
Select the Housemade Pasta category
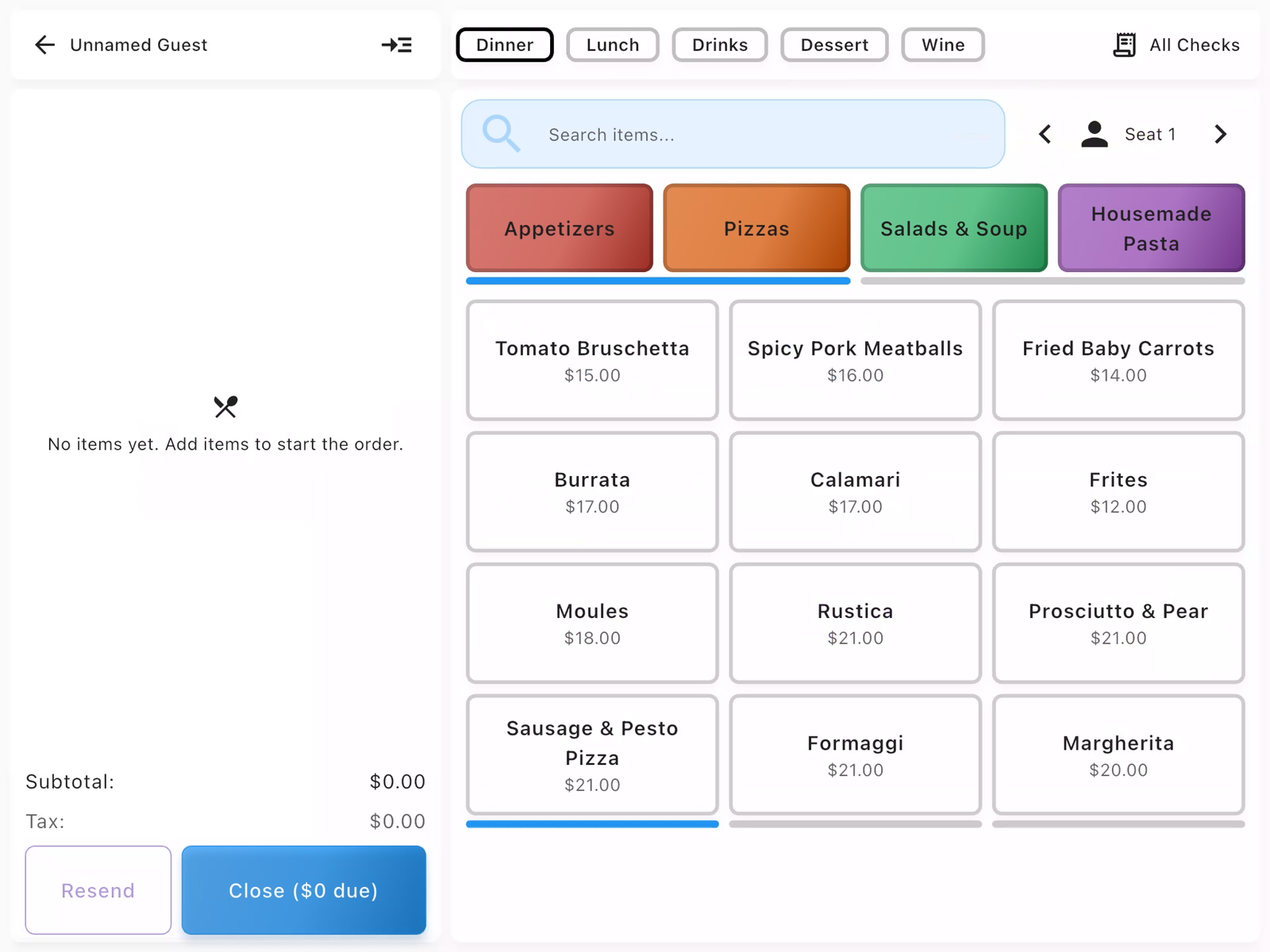(x=1151, y=228)
